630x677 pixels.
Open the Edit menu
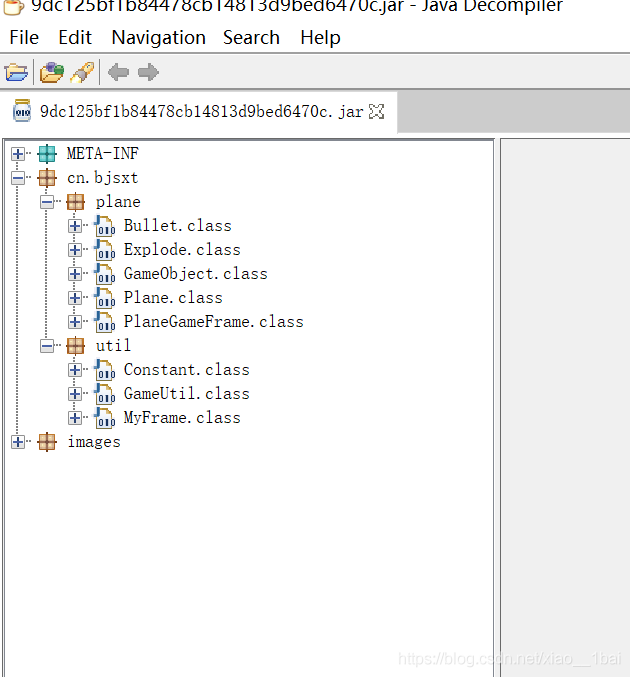[75, 38]
